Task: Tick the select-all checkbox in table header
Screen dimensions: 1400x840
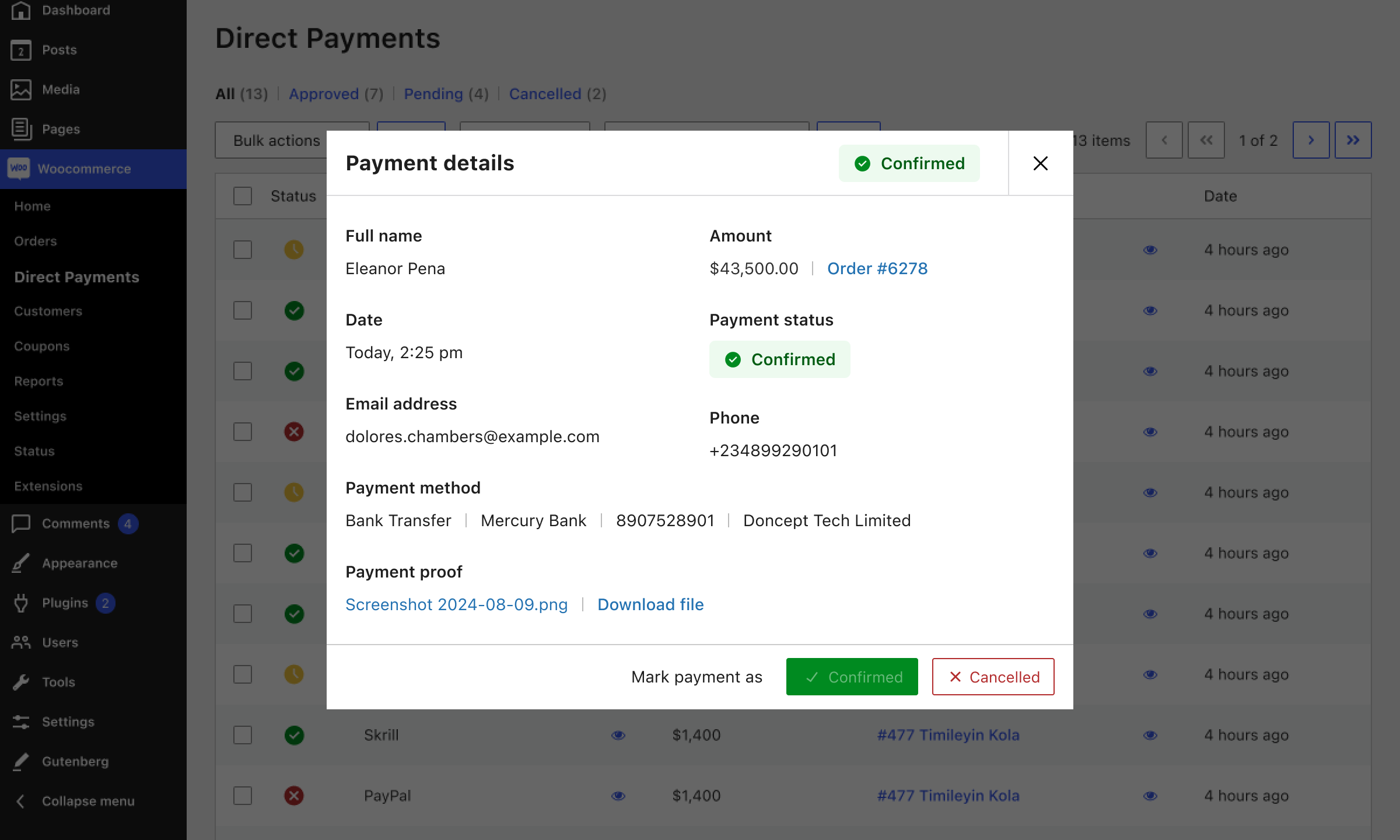Action: tap(243, 196)
